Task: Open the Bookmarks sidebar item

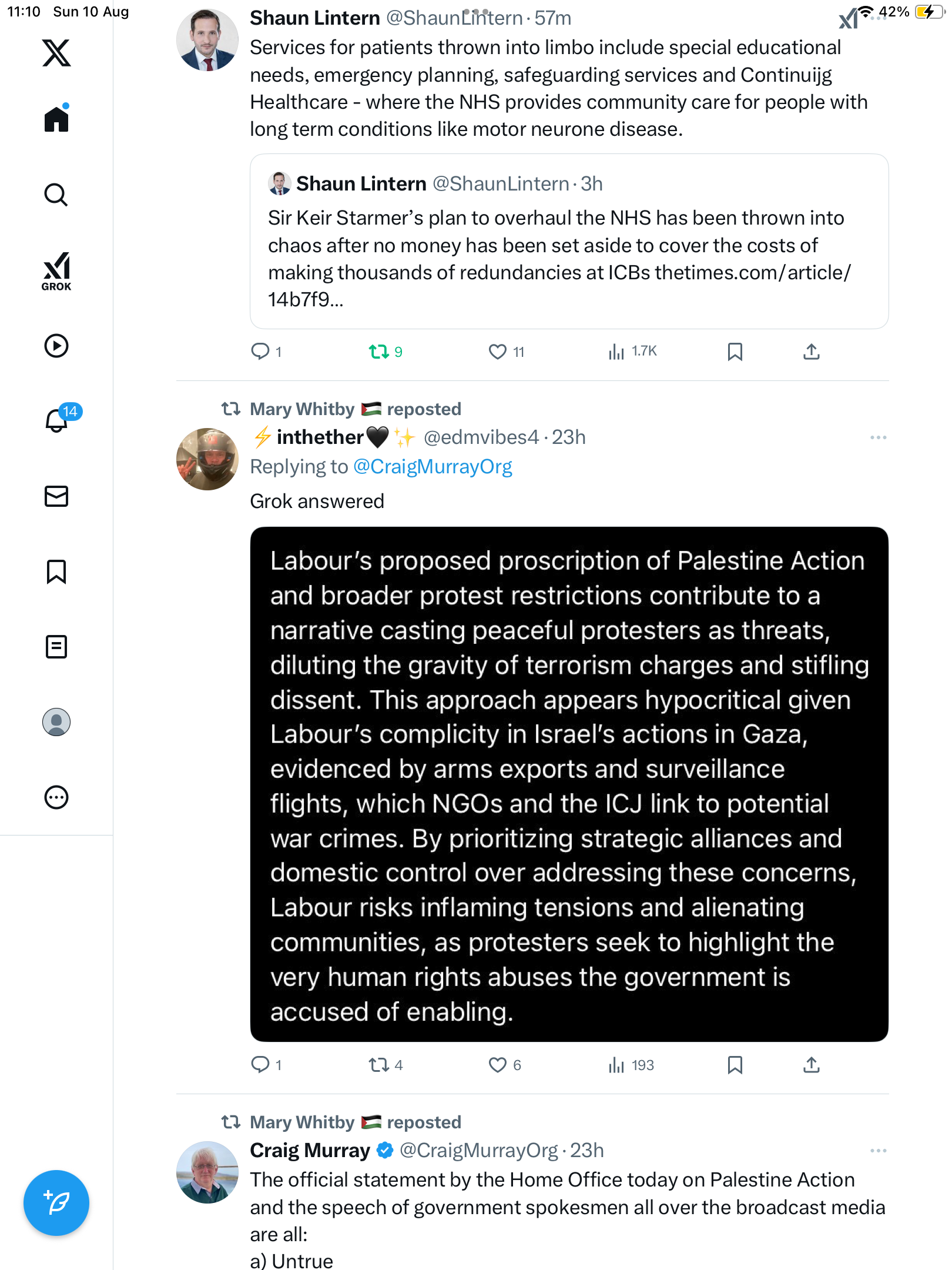Action: [x=56, y=571]
